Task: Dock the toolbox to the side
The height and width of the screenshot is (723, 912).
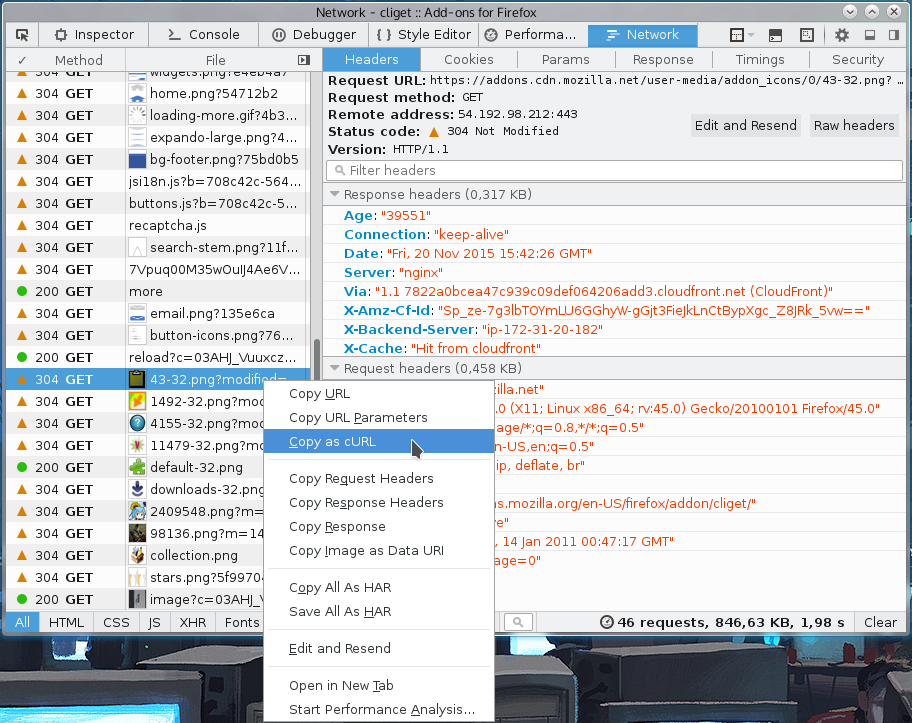Action: (896, 34)
